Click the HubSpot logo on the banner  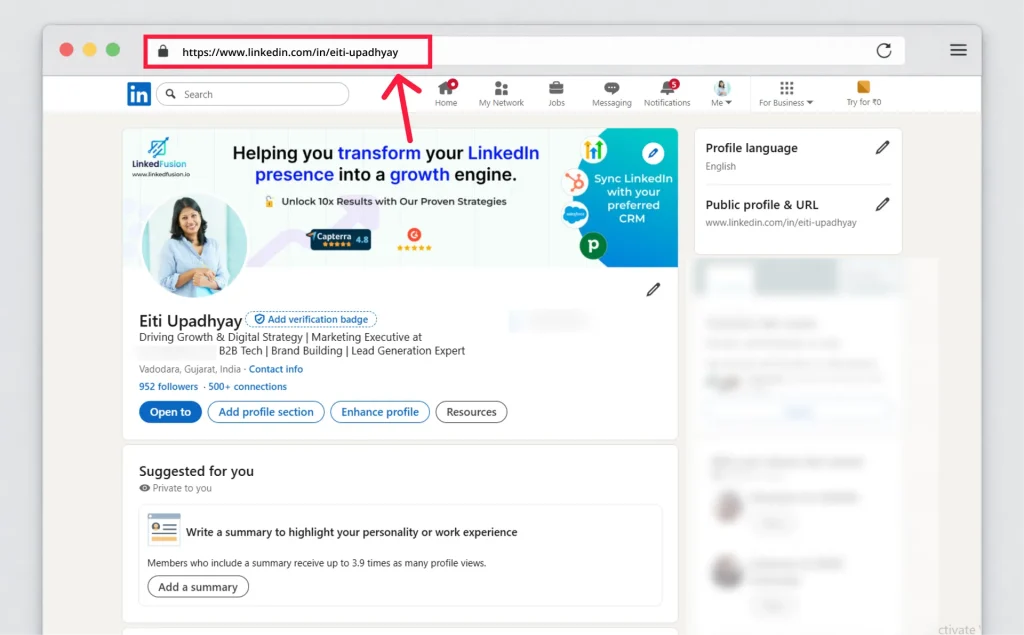575,182
